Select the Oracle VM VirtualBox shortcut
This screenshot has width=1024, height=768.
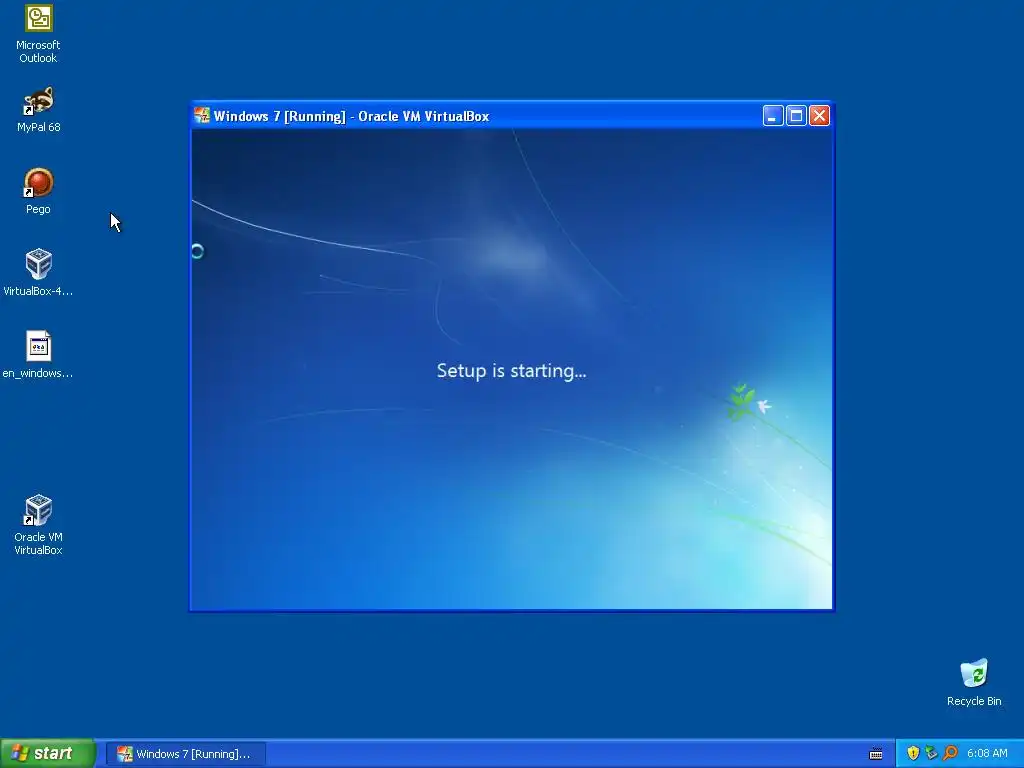pos(38,525)
